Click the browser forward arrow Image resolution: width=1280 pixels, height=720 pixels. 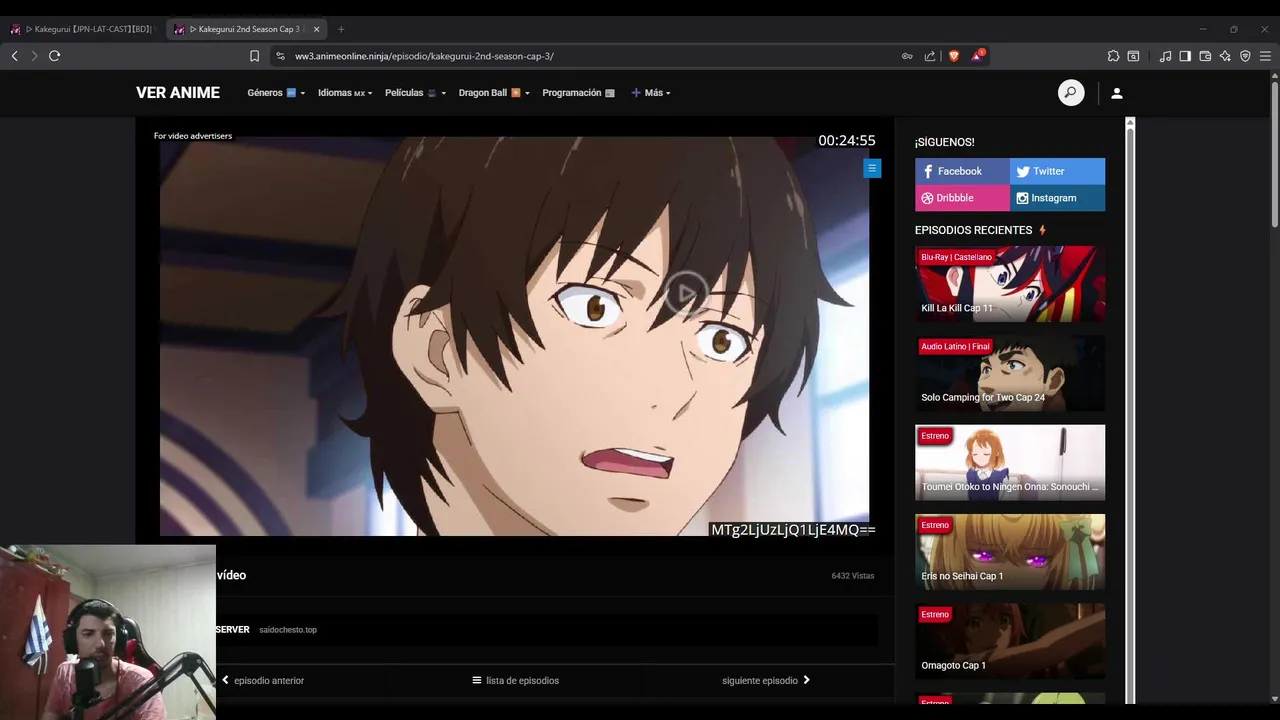(x=34, y=56)
